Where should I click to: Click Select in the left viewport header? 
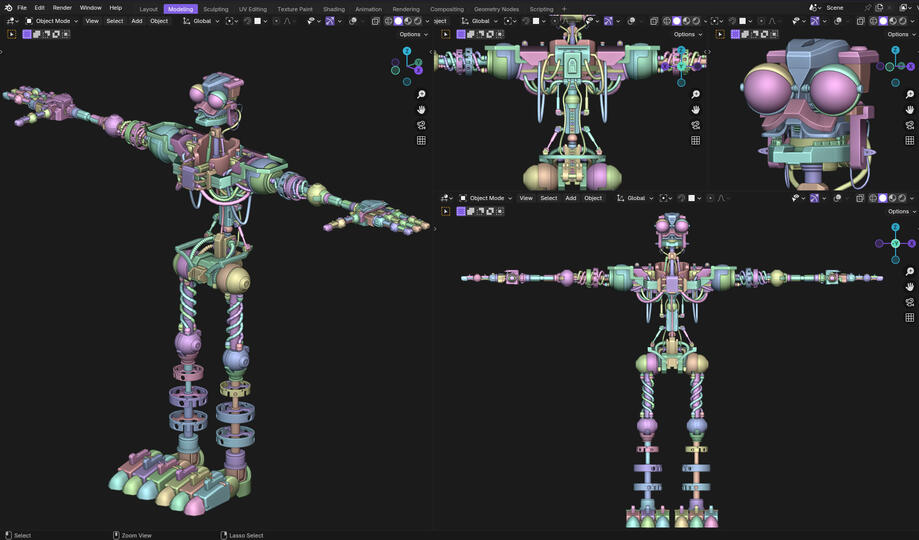coord(115,21)
